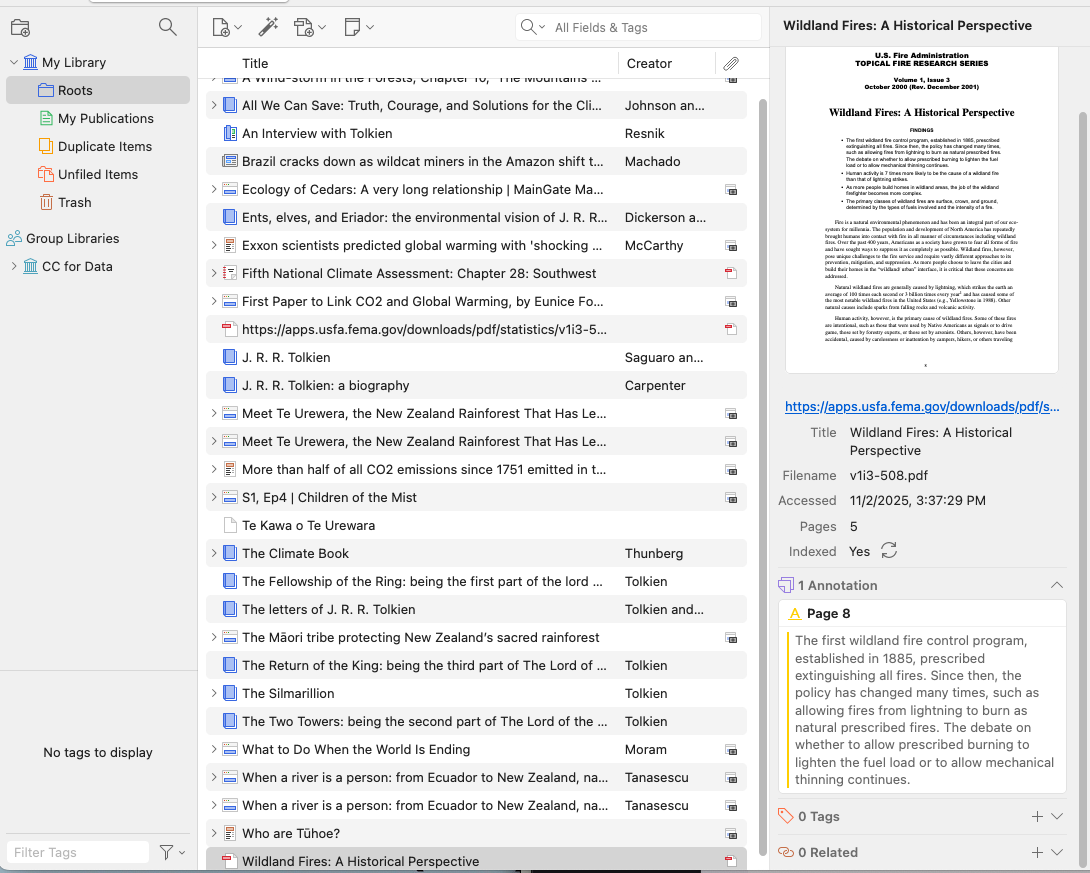Open the apps.usfa.fema.gov link

point(920,407)
